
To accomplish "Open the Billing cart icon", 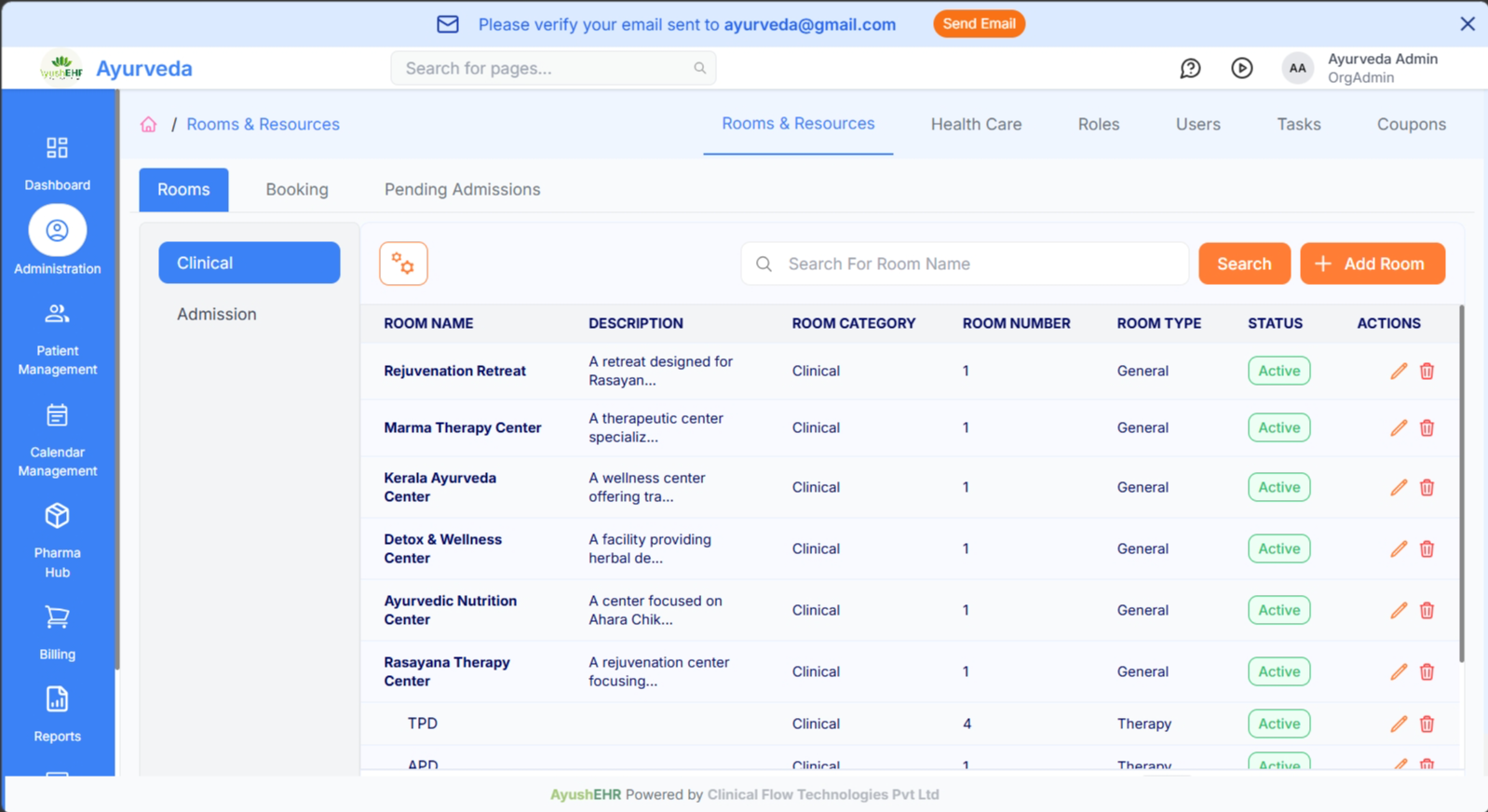I will (58, 616).
